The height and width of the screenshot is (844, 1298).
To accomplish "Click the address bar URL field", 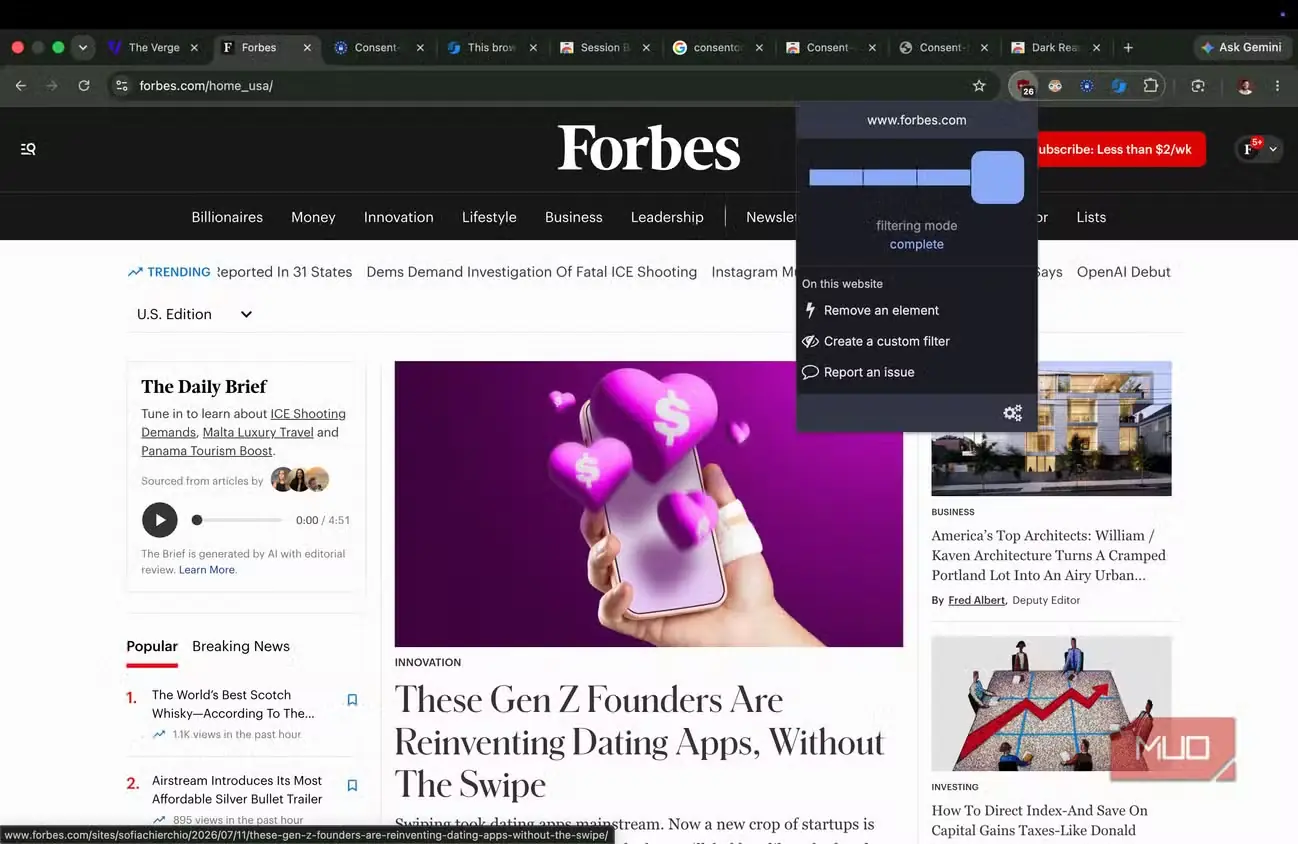I will (x=550, y=86).
